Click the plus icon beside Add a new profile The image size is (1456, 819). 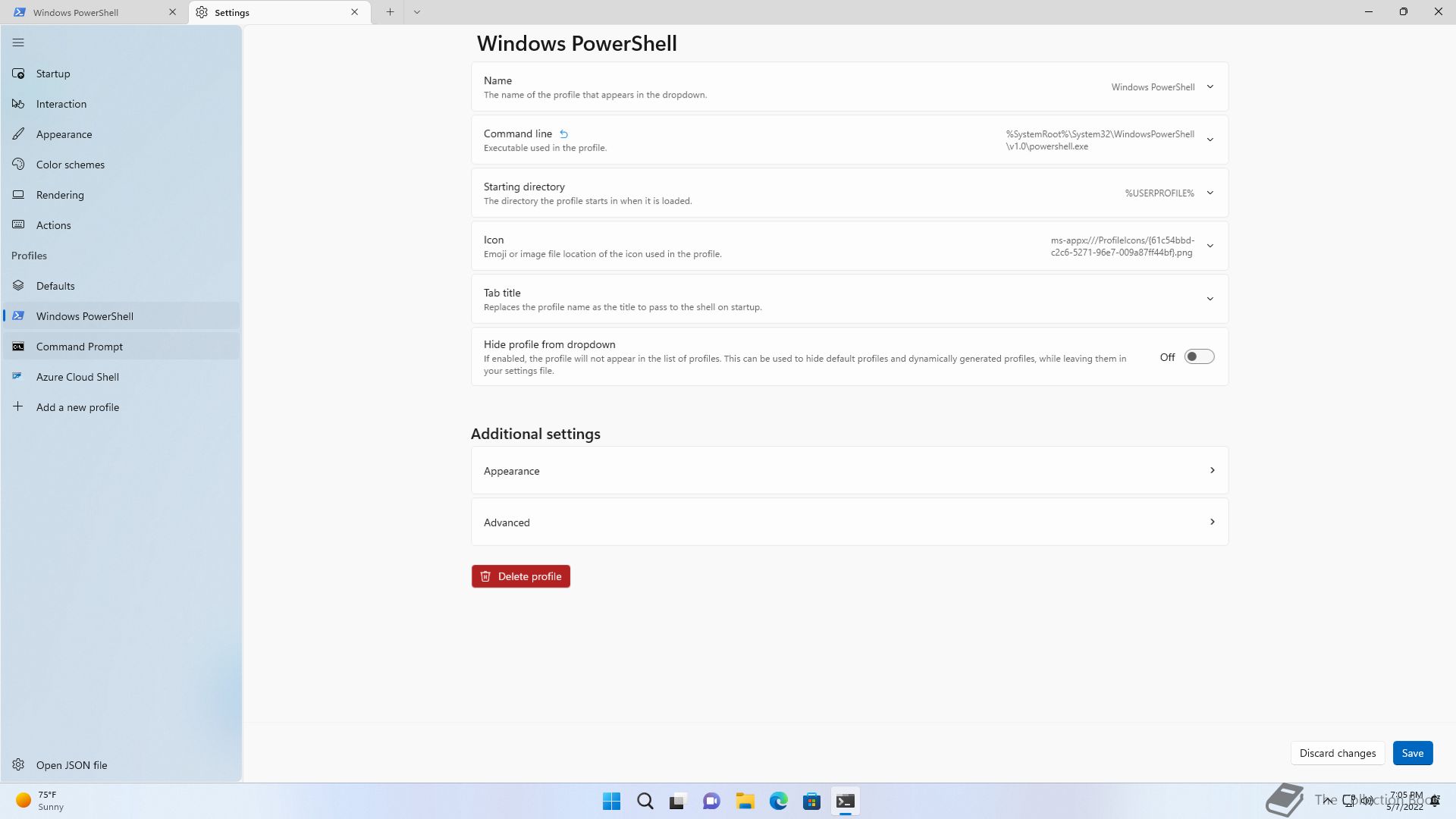pos(18,406)
